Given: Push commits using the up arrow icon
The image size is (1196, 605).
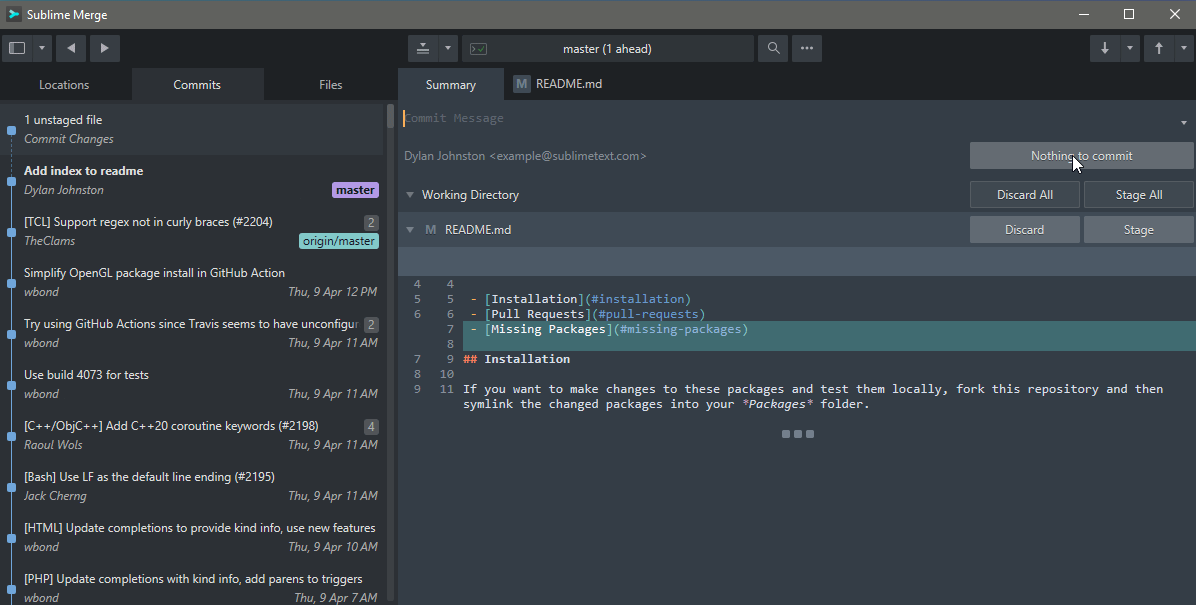Looking at the screenshot, I should [x=1159, y=48].
